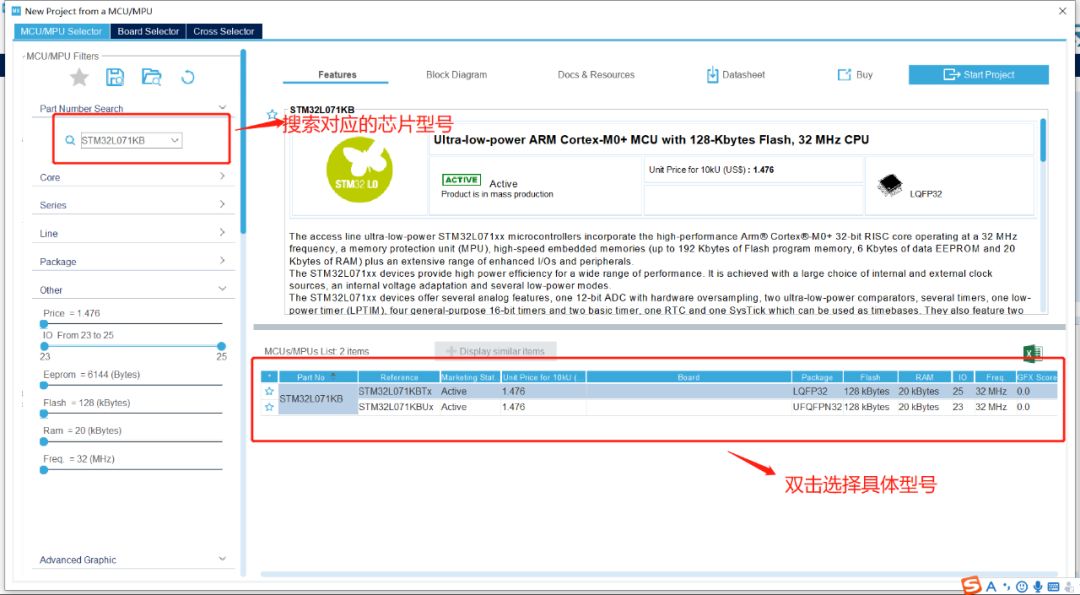Viewport: 1080px width, 595px height.
Task: Sort by Freq. column header
Action: (x=994, y=377)
